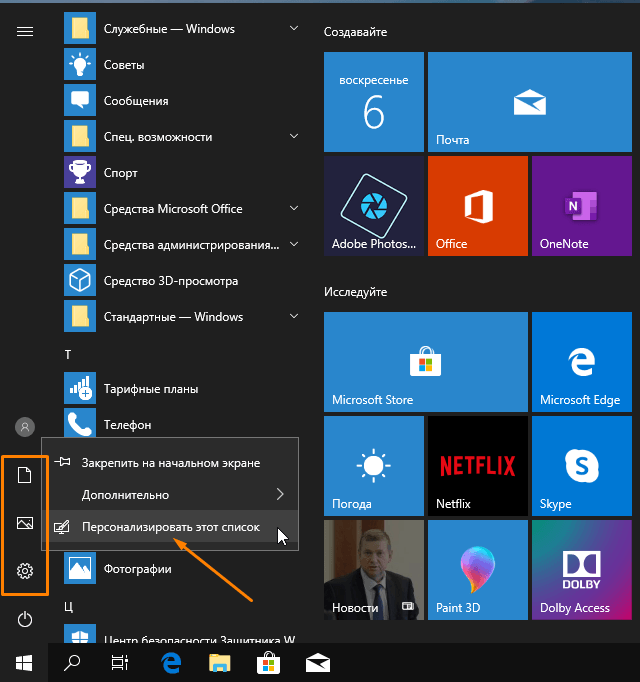Open the Спец. возможности folder
This screenshot has width=640, height=682.
point(182,137)
